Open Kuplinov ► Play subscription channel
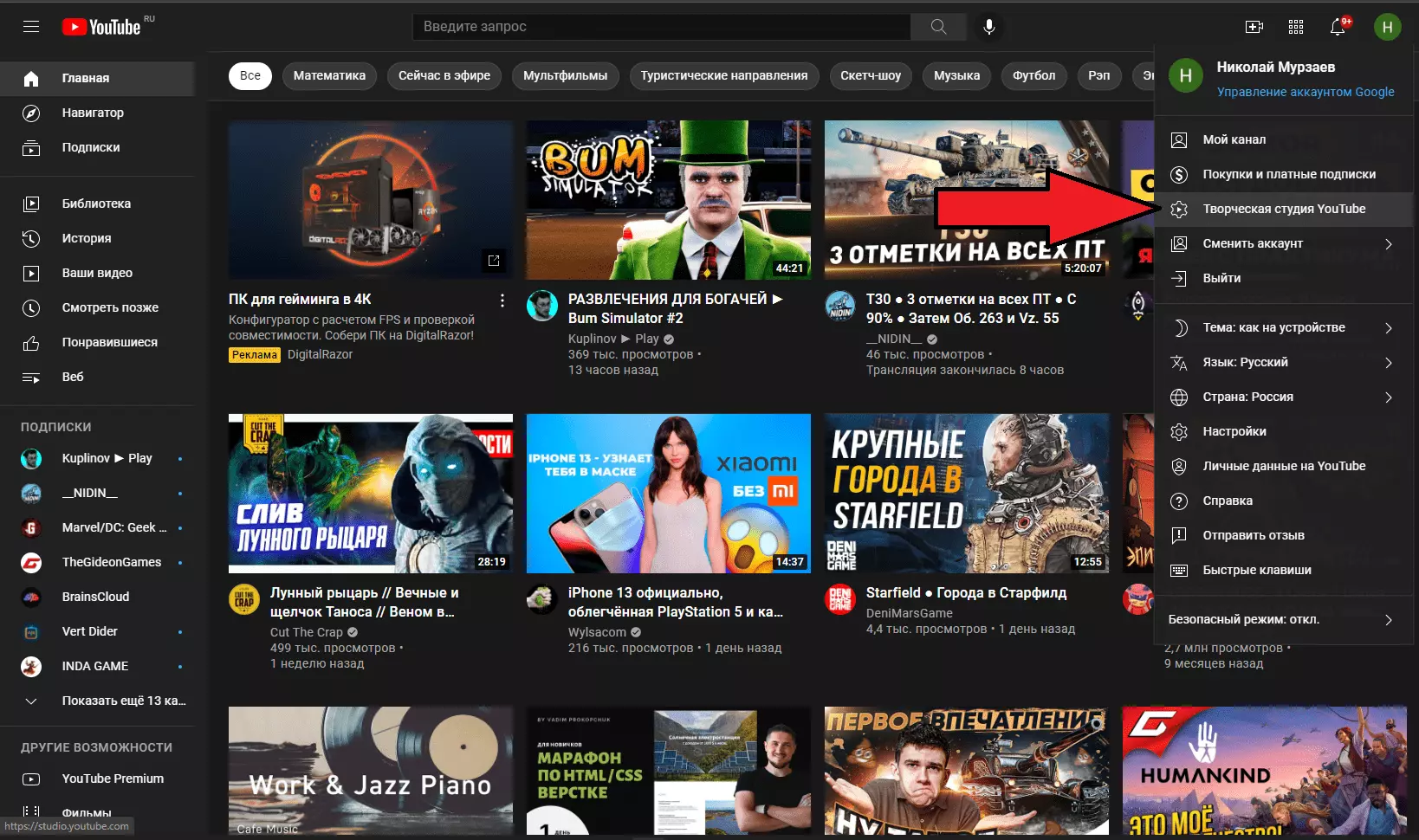1419x840 pixels. click(97, 458)
